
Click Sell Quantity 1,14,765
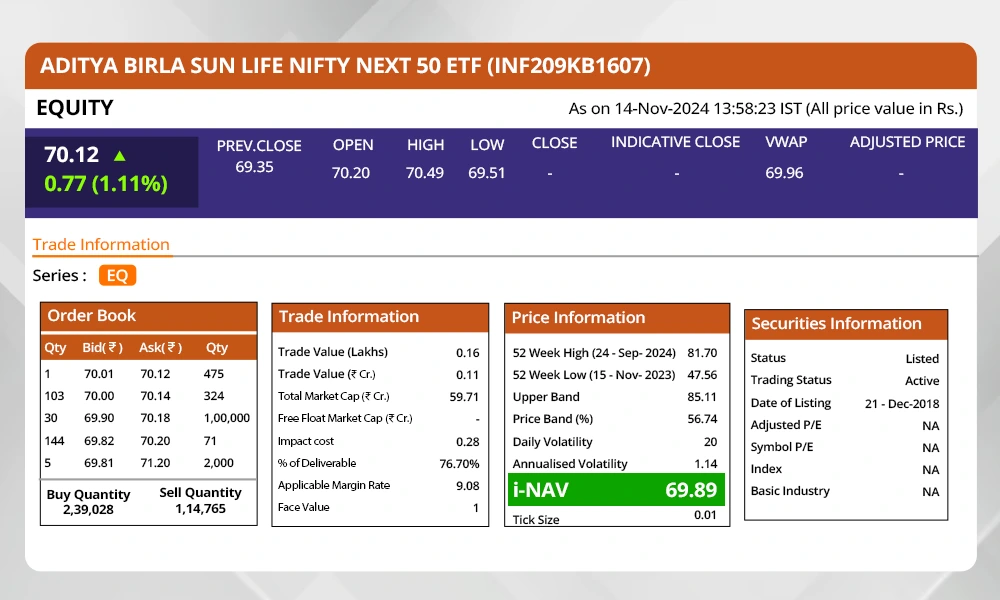(200, 501)
